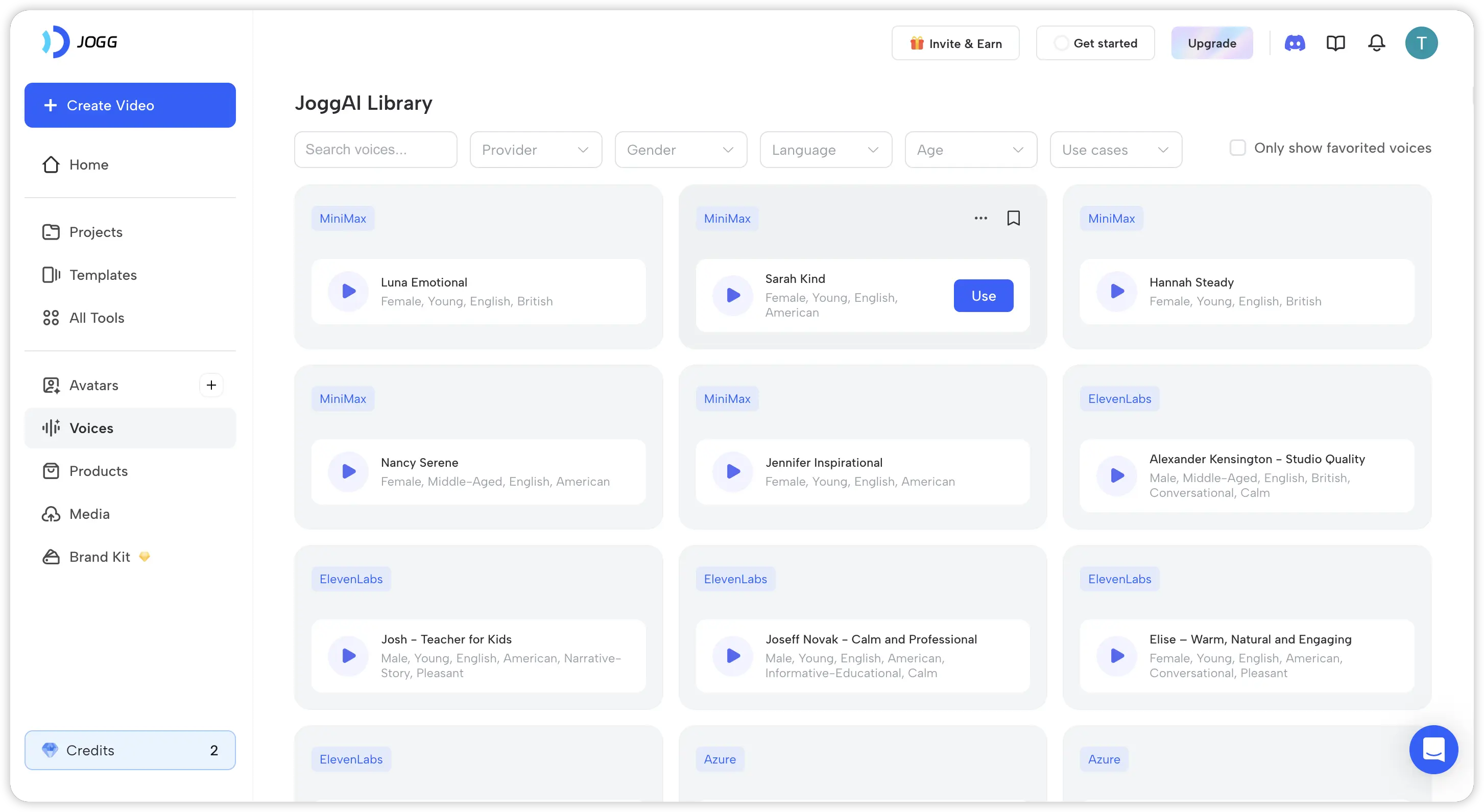
Task: Bookmark the Sarah Kind voice
Action: click(1013, 218)
